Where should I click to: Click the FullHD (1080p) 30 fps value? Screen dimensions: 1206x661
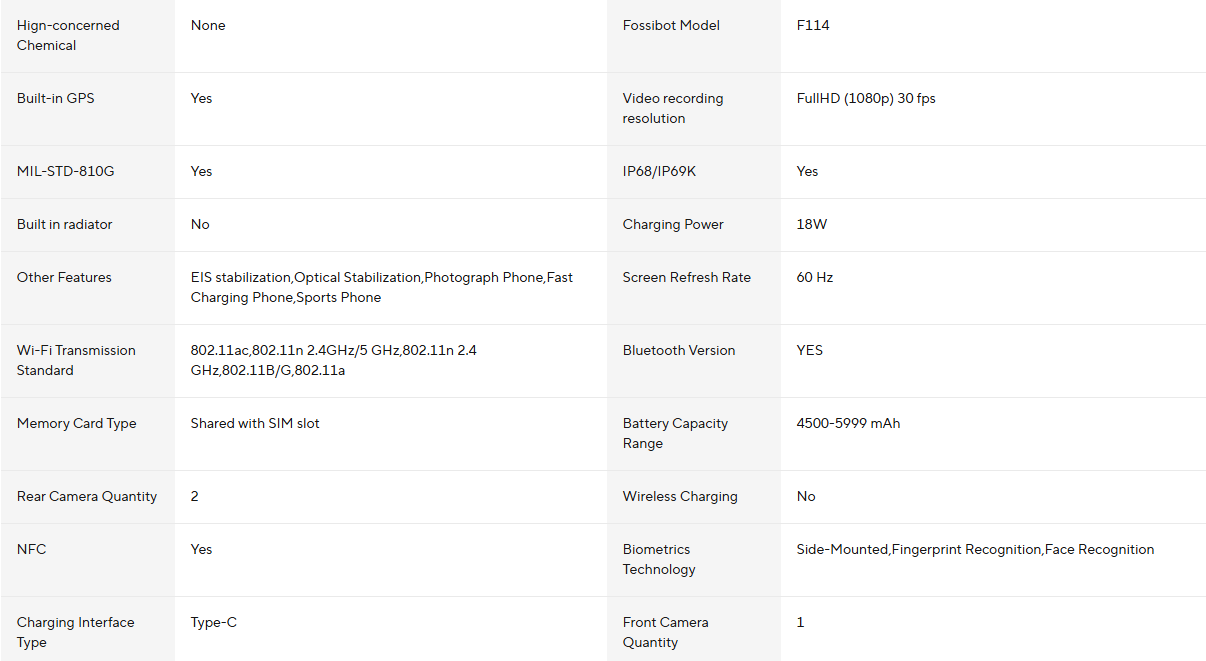click(x=866, y=99)
